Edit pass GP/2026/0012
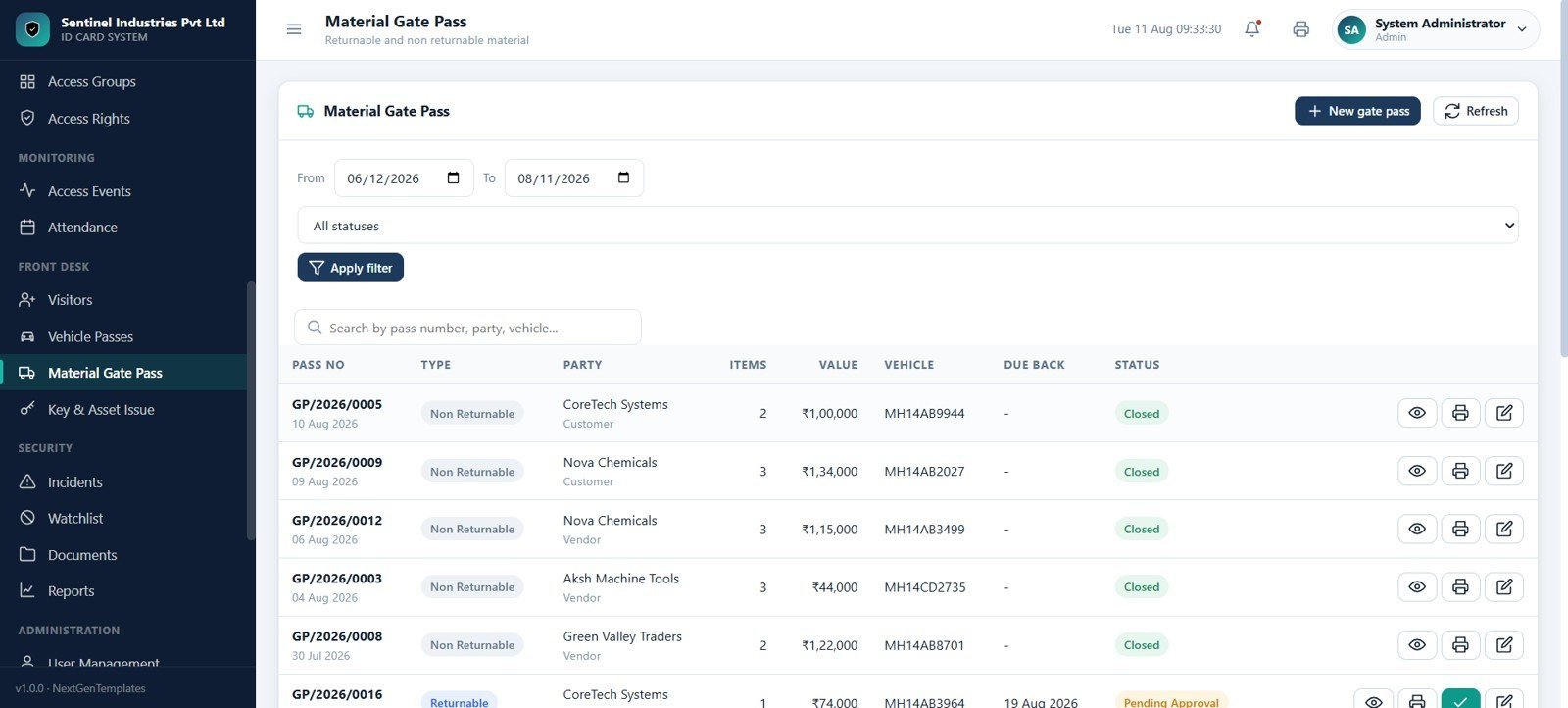Viewport: 1568px width, 708px height. click(x=1504, y=529)
